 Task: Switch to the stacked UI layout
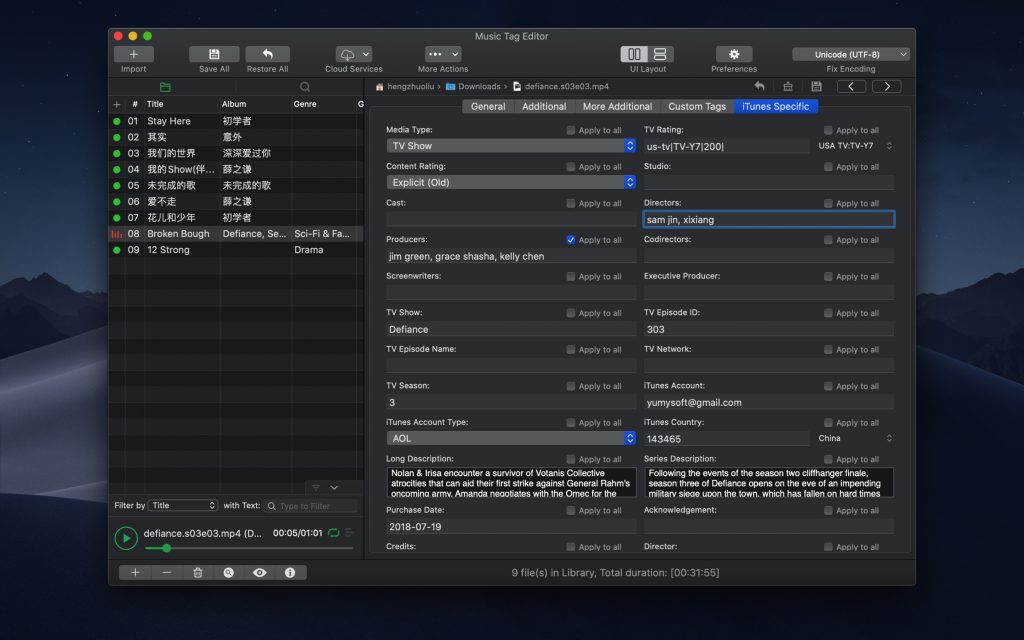tap(660, 54)
